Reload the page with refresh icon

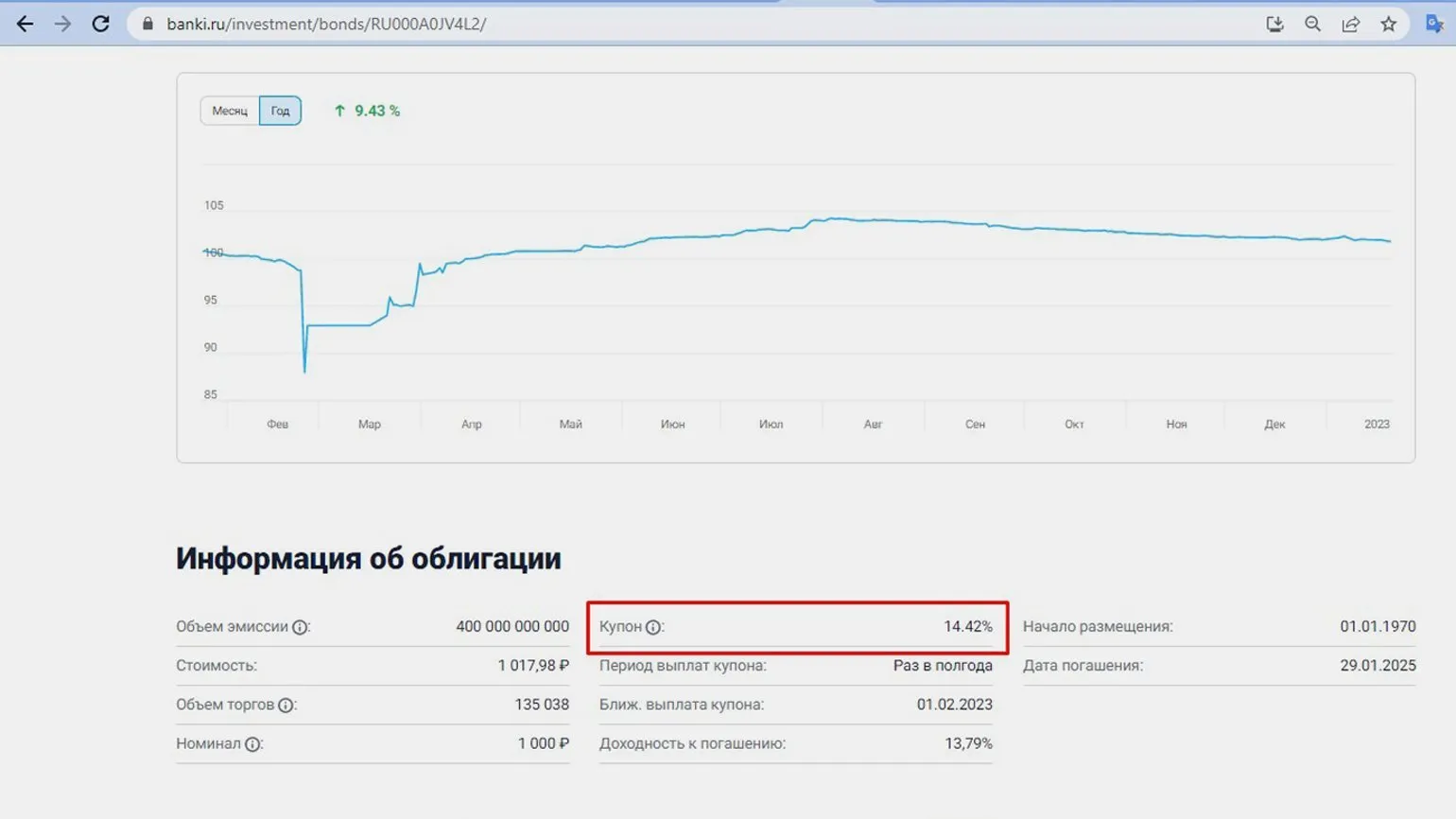100,24
